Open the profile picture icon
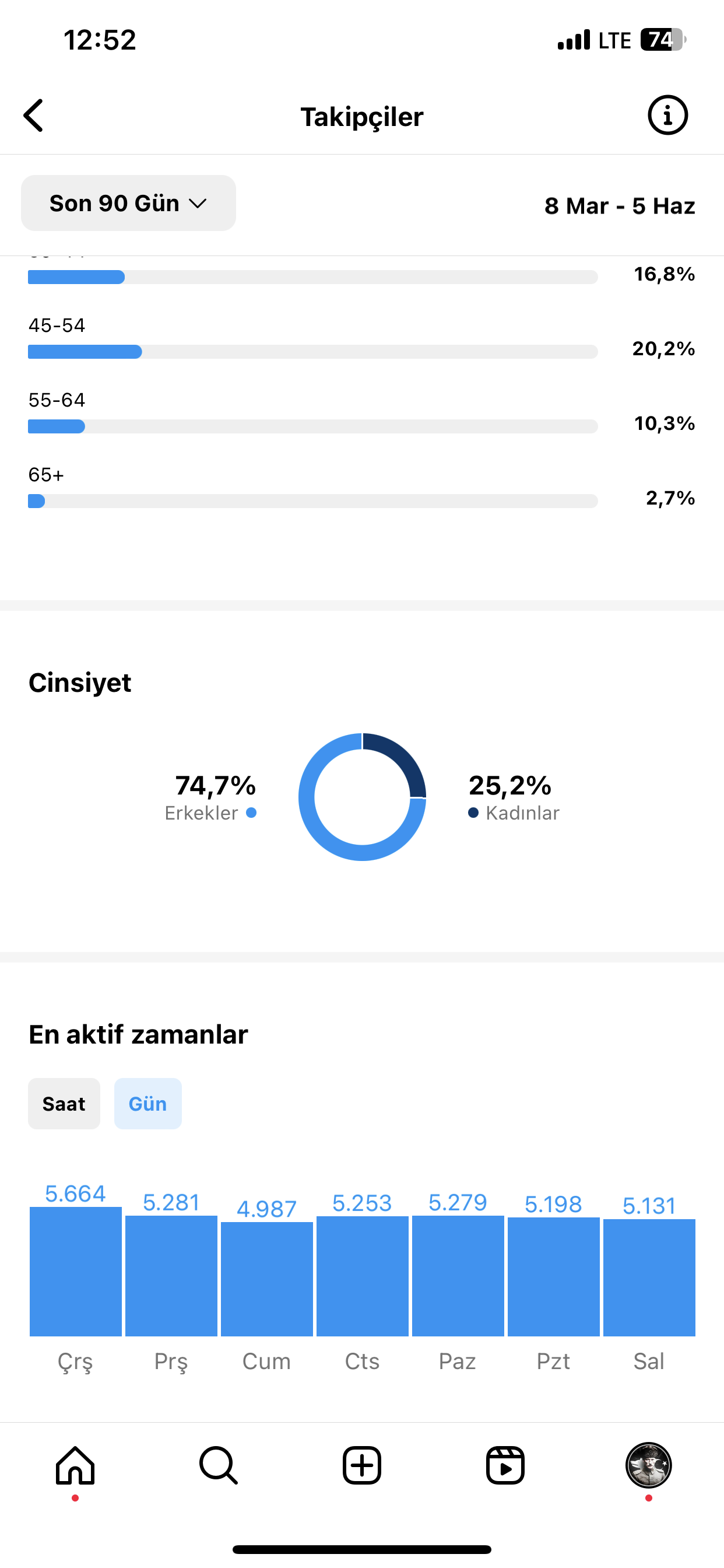 point(649,1465)
